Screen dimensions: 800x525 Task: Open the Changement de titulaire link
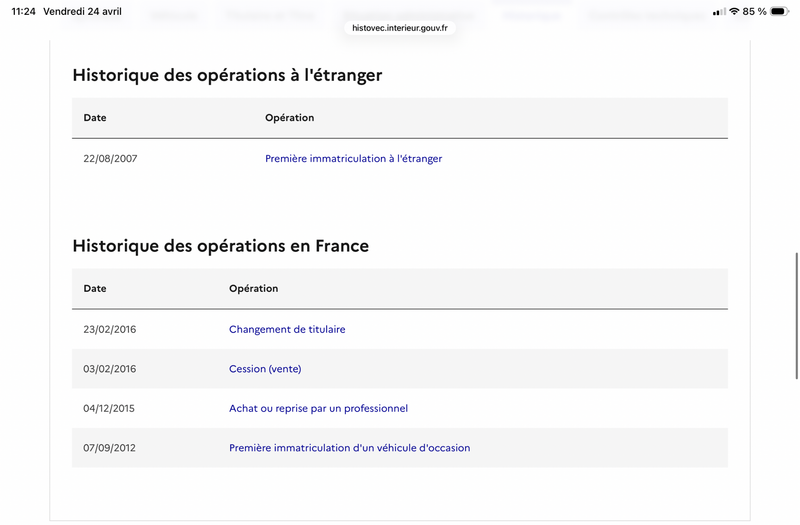click(287, 330)
